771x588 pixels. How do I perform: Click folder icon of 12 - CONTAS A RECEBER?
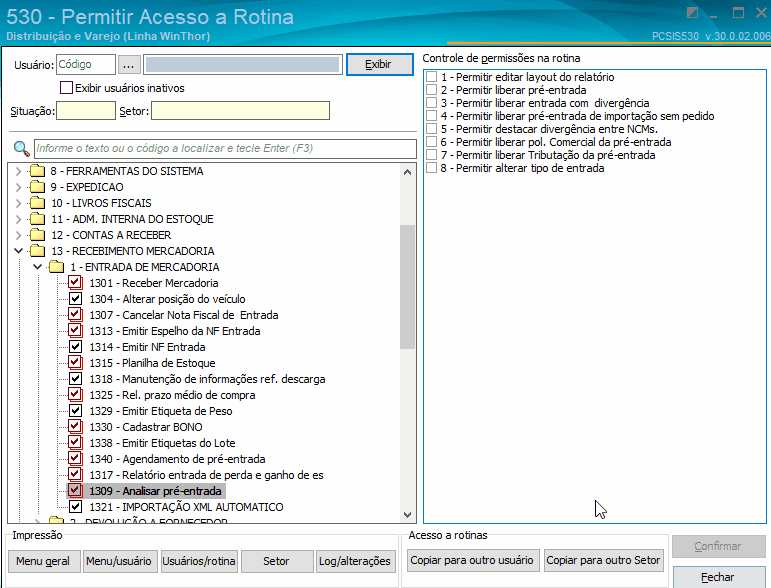click(x=37, y=235)
